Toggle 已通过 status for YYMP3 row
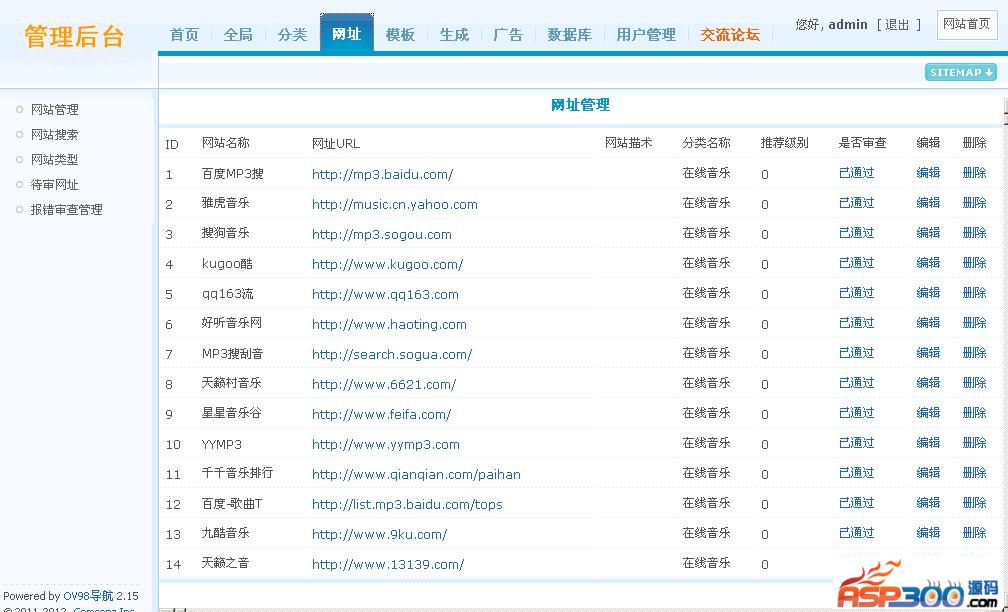The height and width of the screenshot is (612, 1008). [x=856, y=443]
